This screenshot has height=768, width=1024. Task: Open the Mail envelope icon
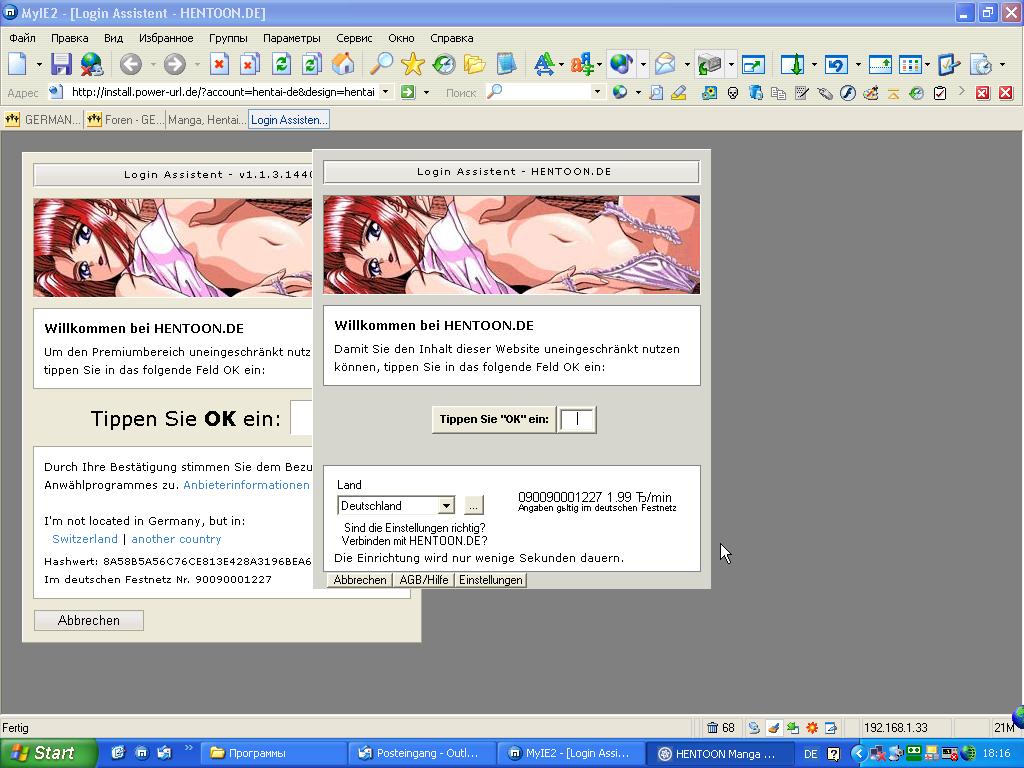665,64
